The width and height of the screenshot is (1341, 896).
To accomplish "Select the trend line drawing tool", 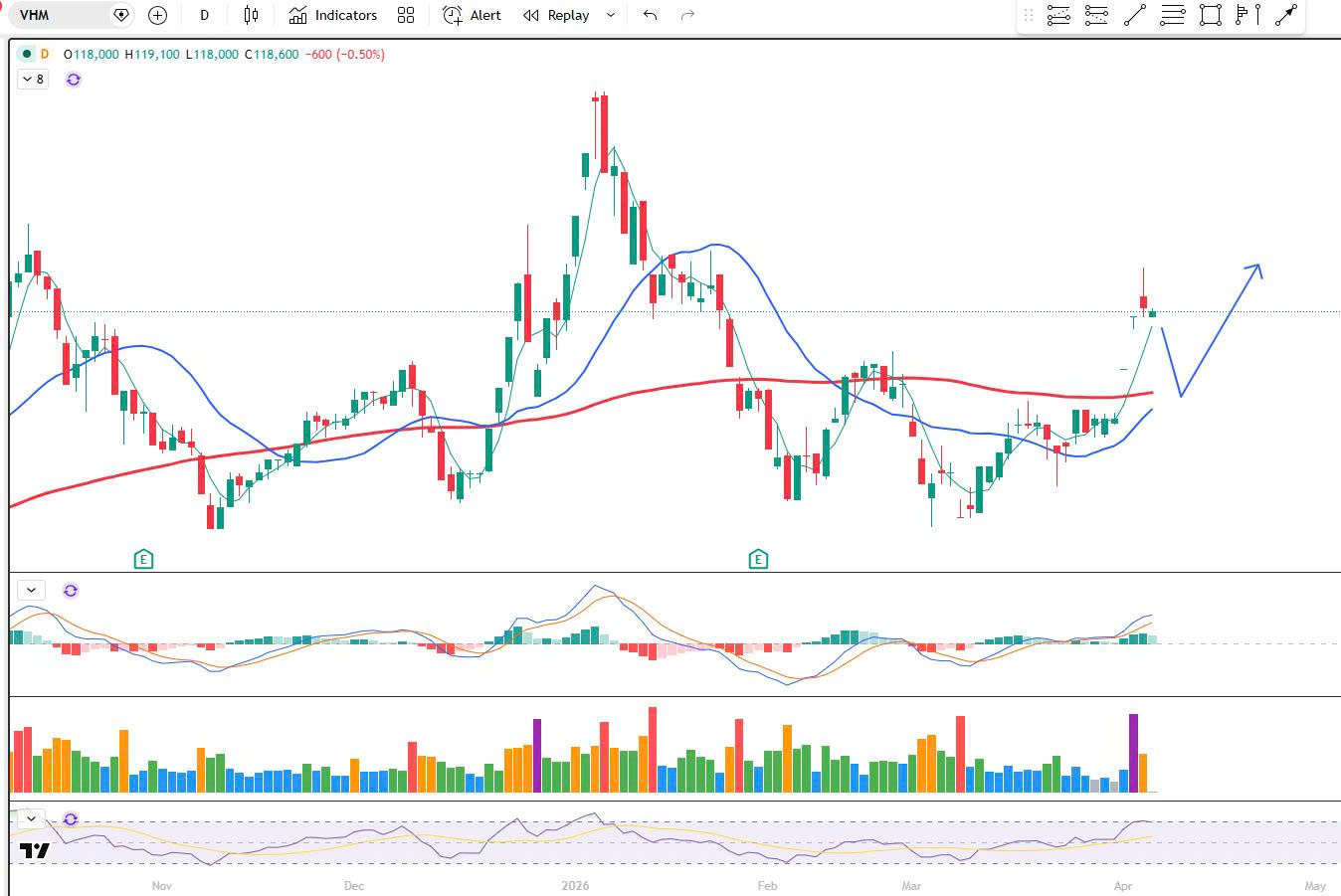I will (x=1134, y=15).
